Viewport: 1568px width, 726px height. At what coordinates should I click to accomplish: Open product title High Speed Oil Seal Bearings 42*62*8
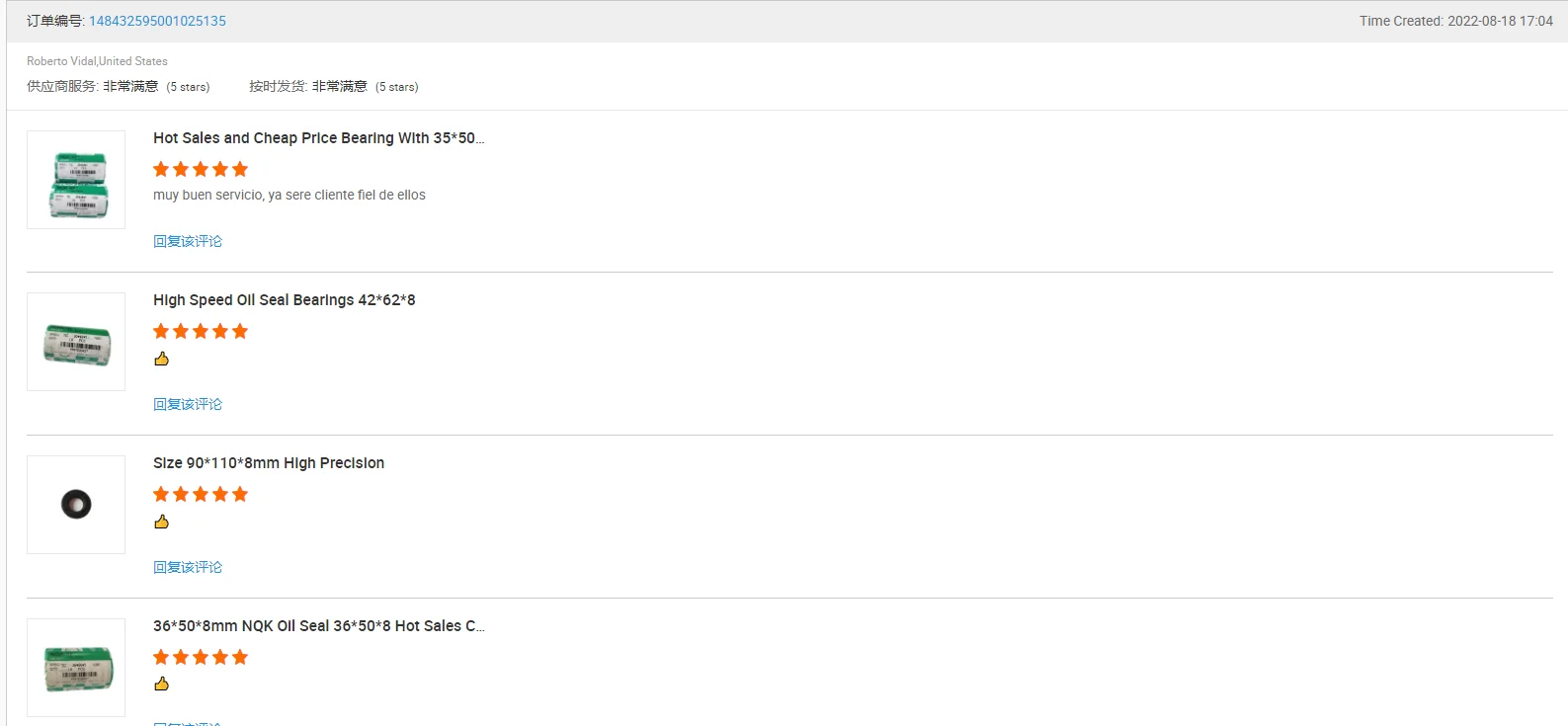(285, 300)
